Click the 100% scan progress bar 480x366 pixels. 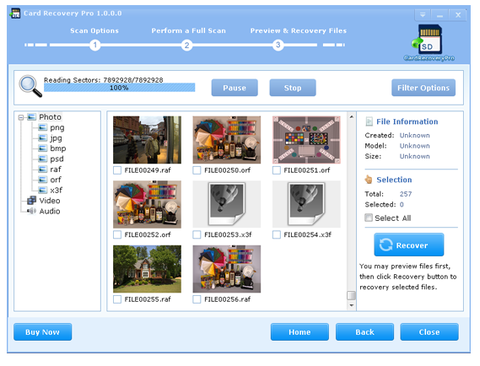pyautogui.click(x=119, y=88)
